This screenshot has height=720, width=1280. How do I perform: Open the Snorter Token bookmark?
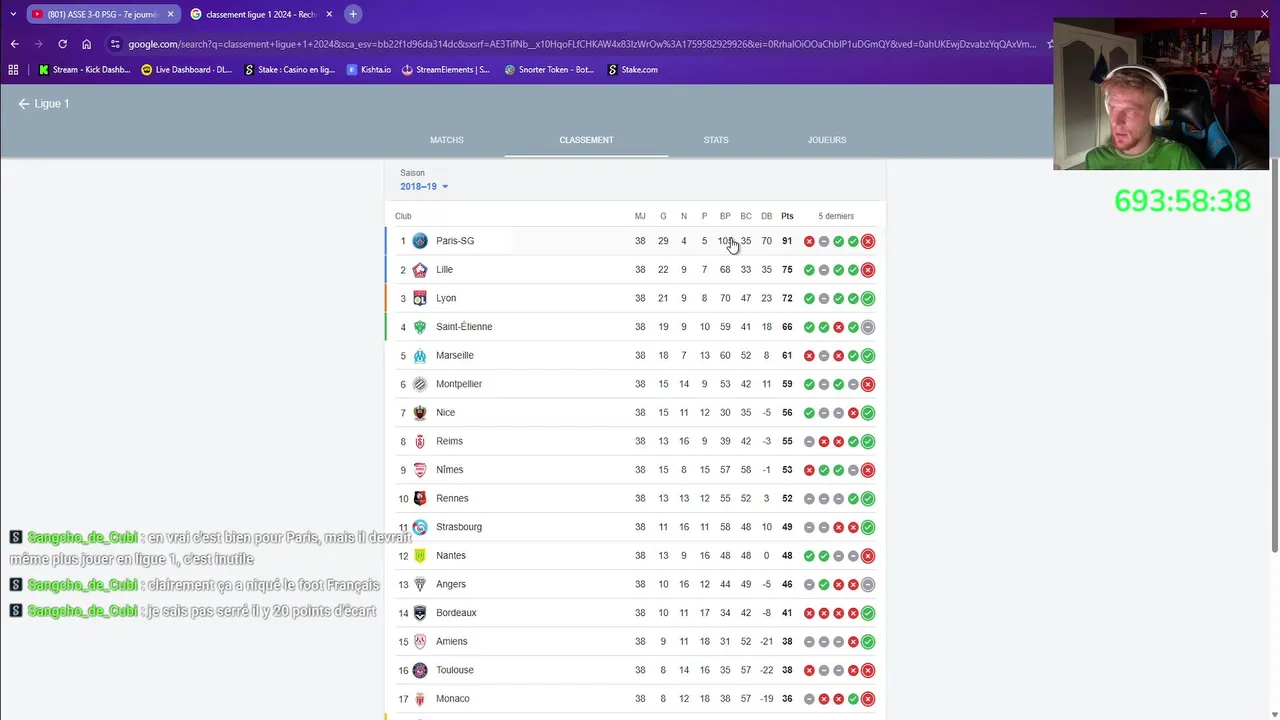click(x=550, y=70)
